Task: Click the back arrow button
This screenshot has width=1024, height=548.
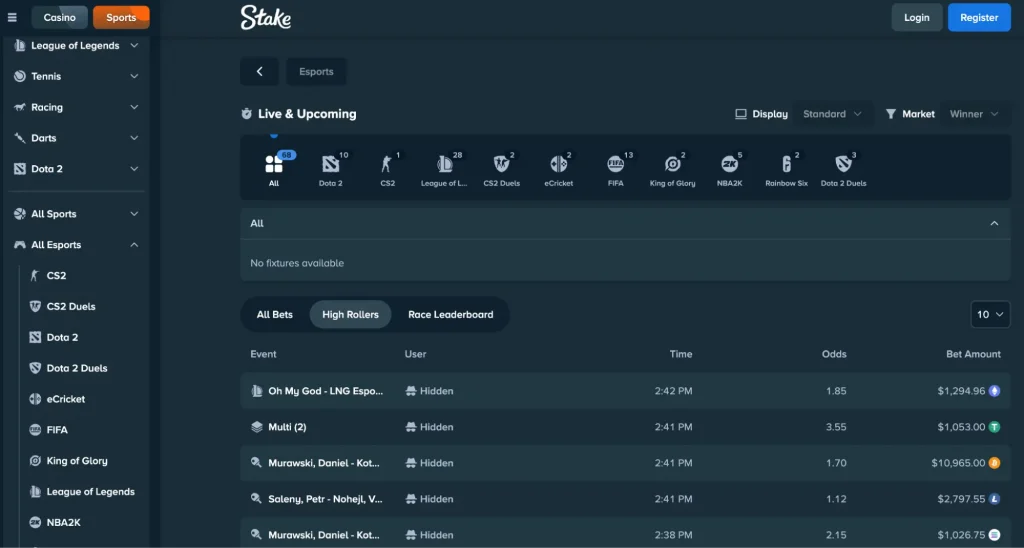Action: pos(260,72)
